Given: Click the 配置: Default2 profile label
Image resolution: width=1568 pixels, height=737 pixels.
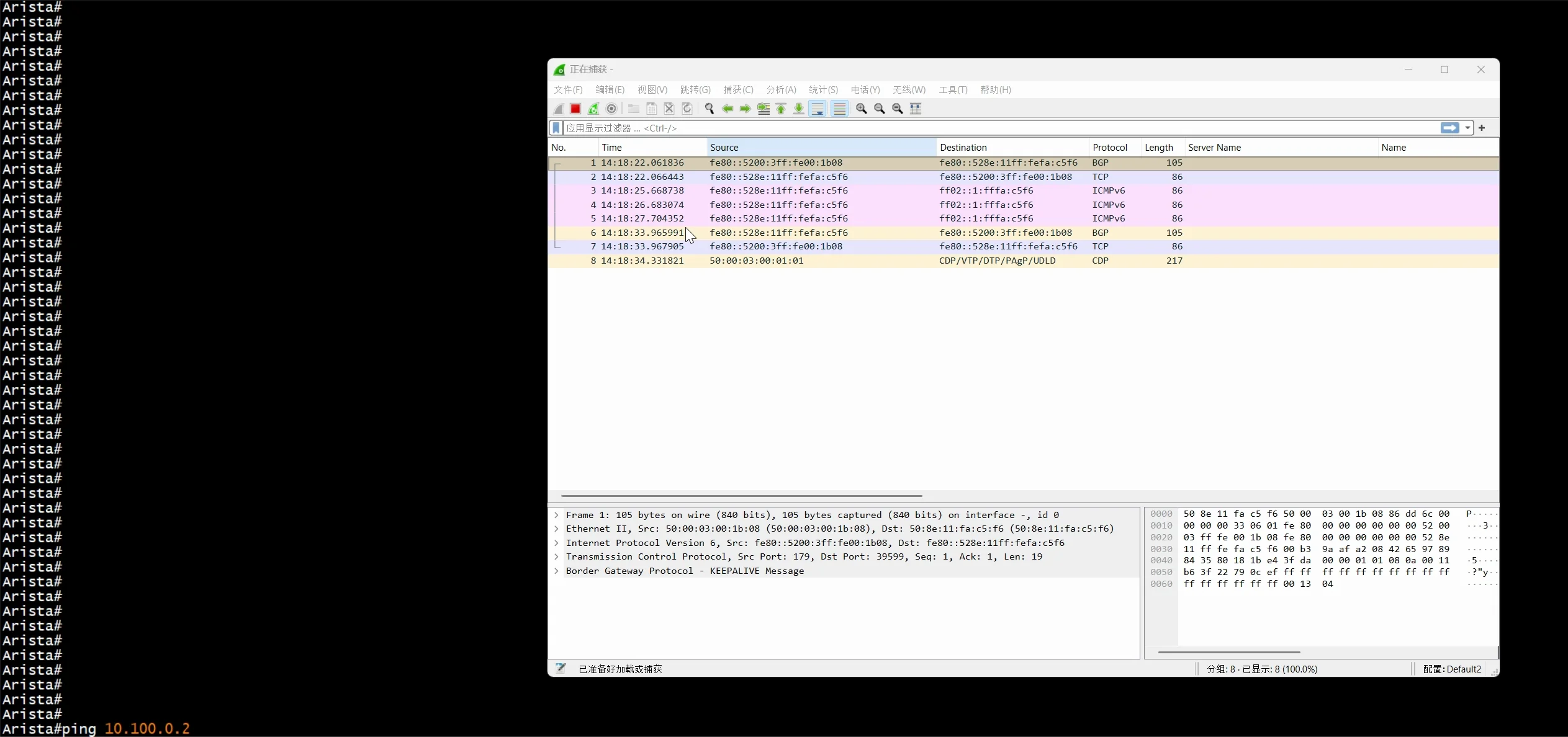Looking at the screenshot, I should [x=1452, y=669].
